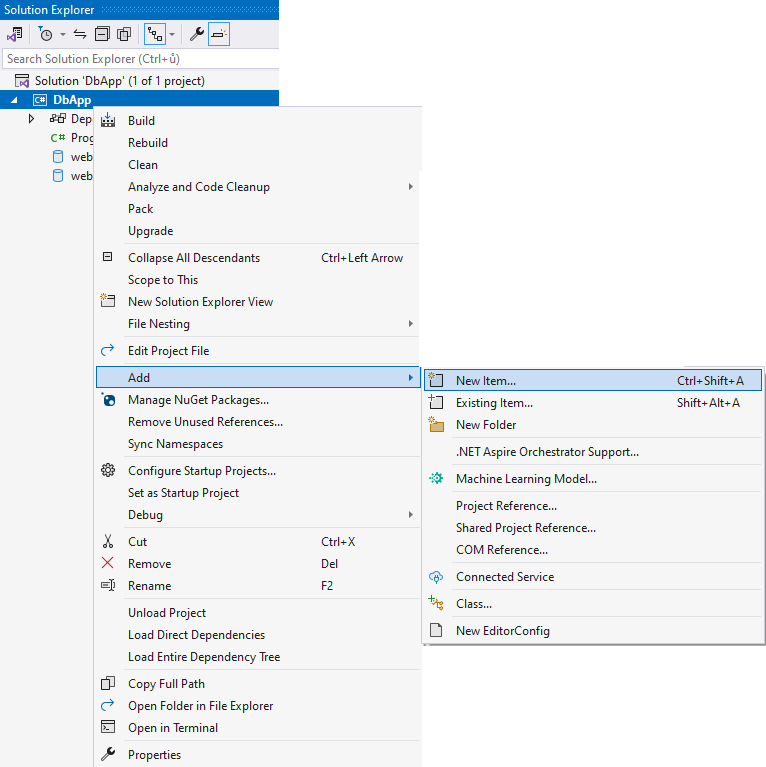The image size is (766, 767).
Task: Open Manage NuGet Packages
Action: (x=258, y=400)
